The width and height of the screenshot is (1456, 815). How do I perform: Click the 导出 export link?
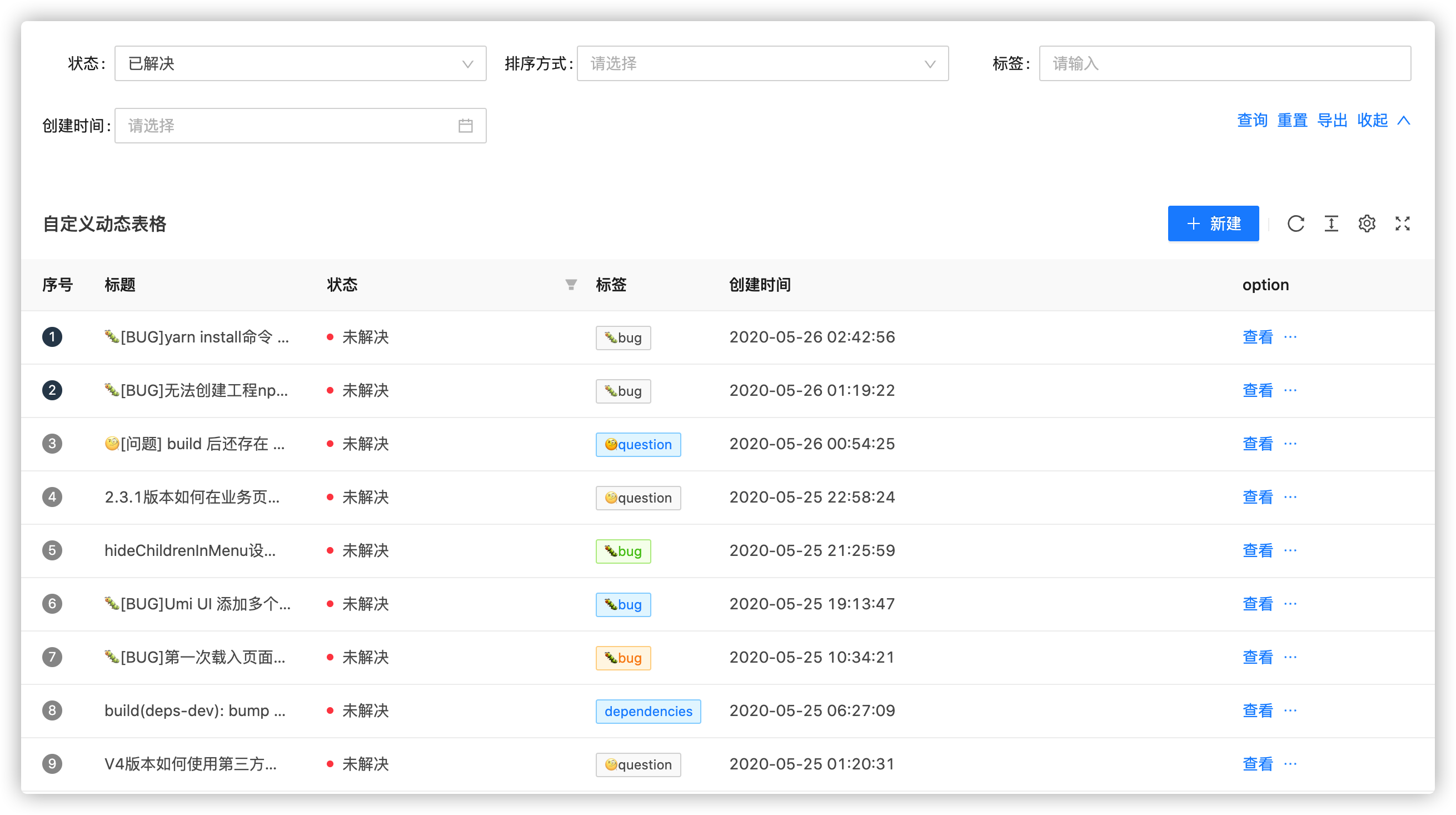click(1332, 121)
